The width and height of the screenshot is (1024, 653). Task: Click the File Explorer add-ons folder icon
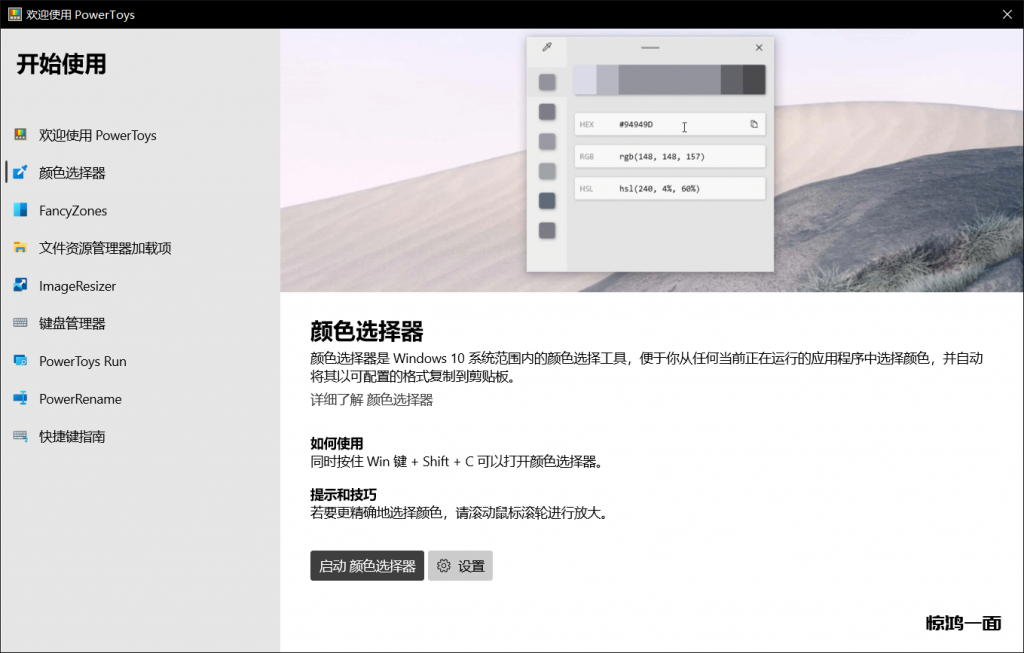point(20,248)
